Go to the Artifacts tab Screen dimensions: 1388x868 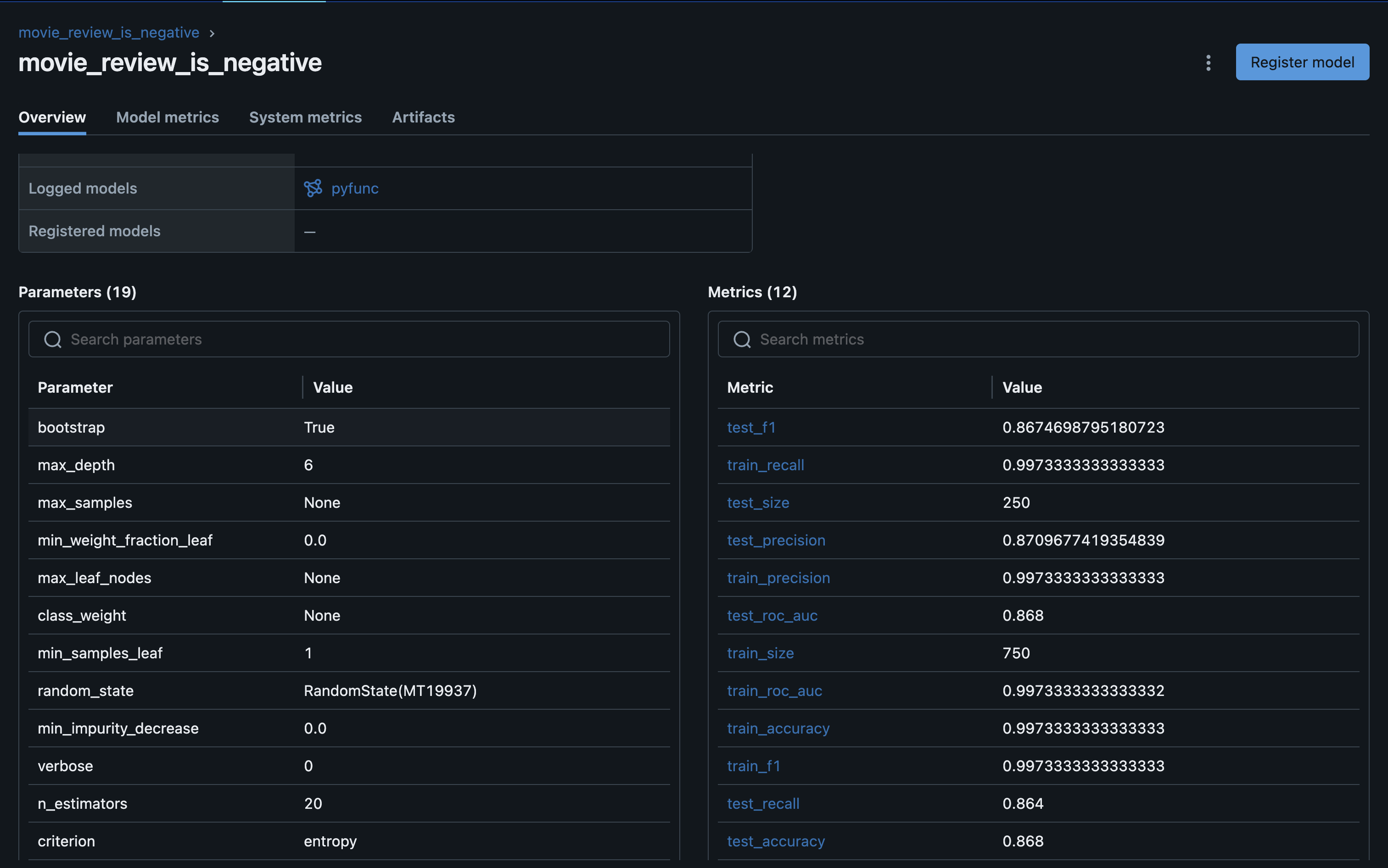tap(423, 117)
